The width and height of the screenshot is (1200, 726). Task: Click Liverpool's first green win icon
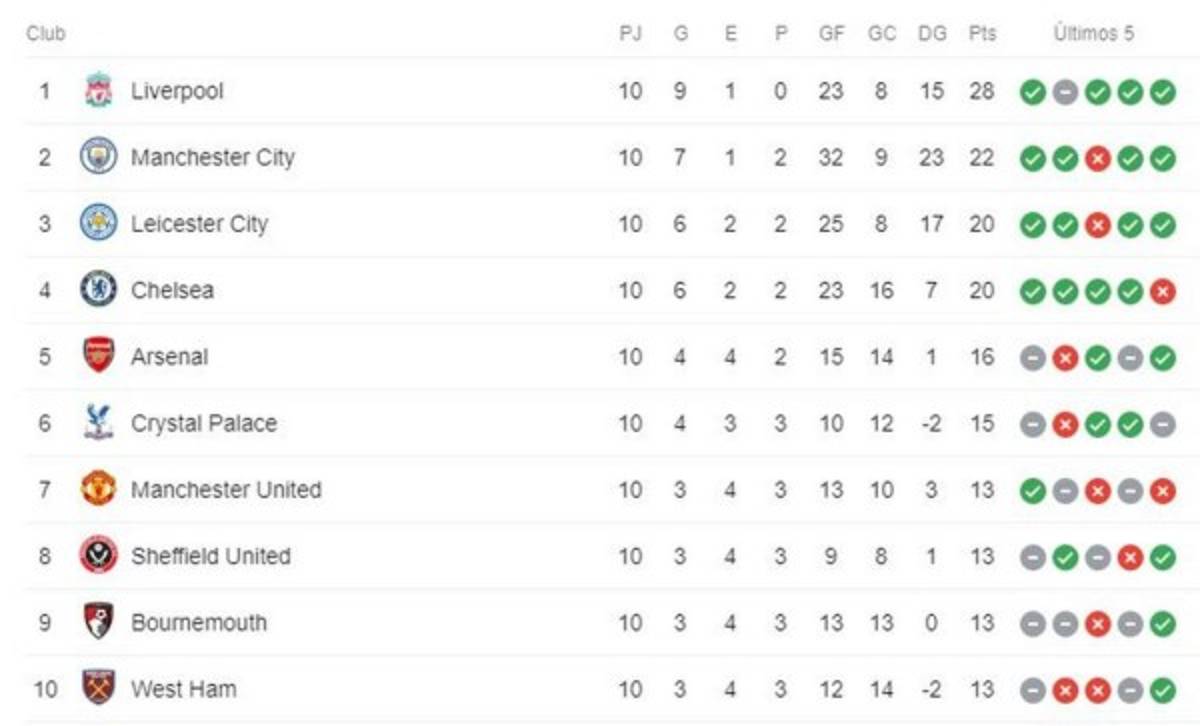click(1032, 92)
